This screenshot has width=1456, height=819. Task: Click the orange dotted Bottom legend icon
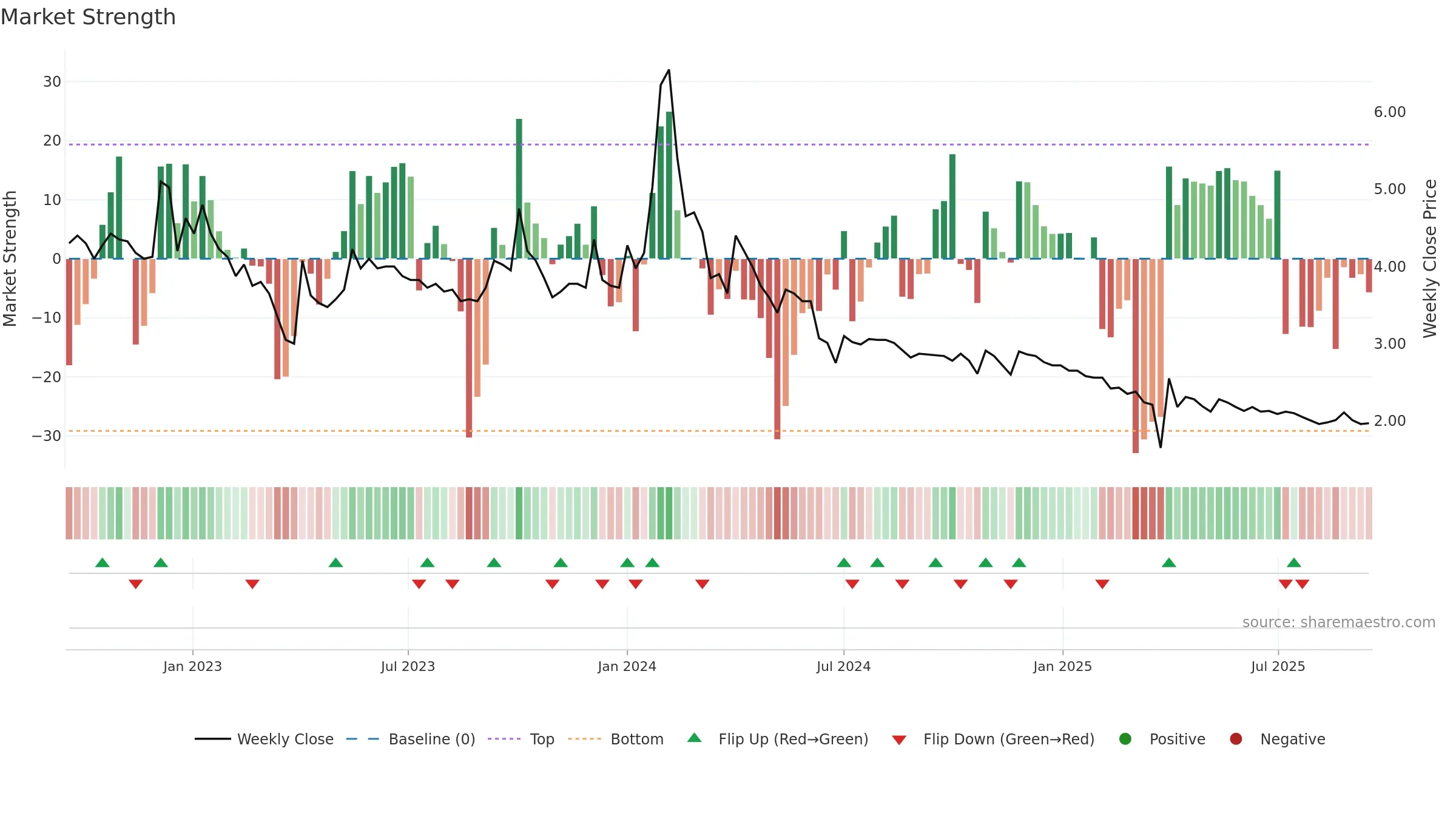click(584, 739)
